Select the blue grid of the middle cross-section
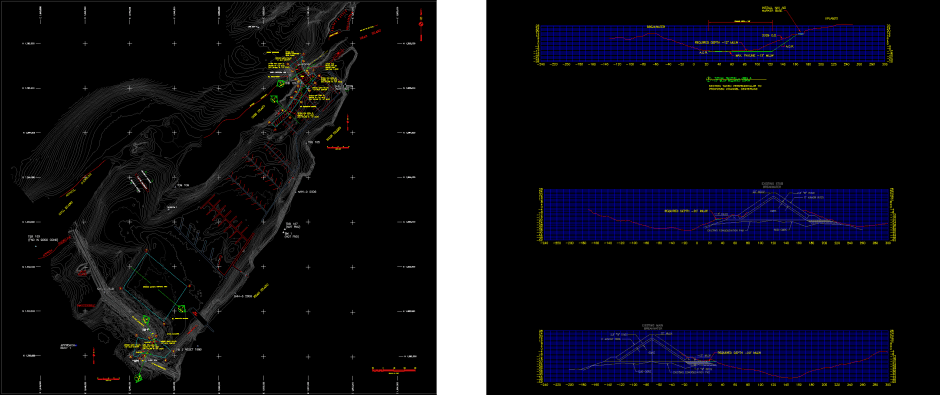 click(716, 215)
